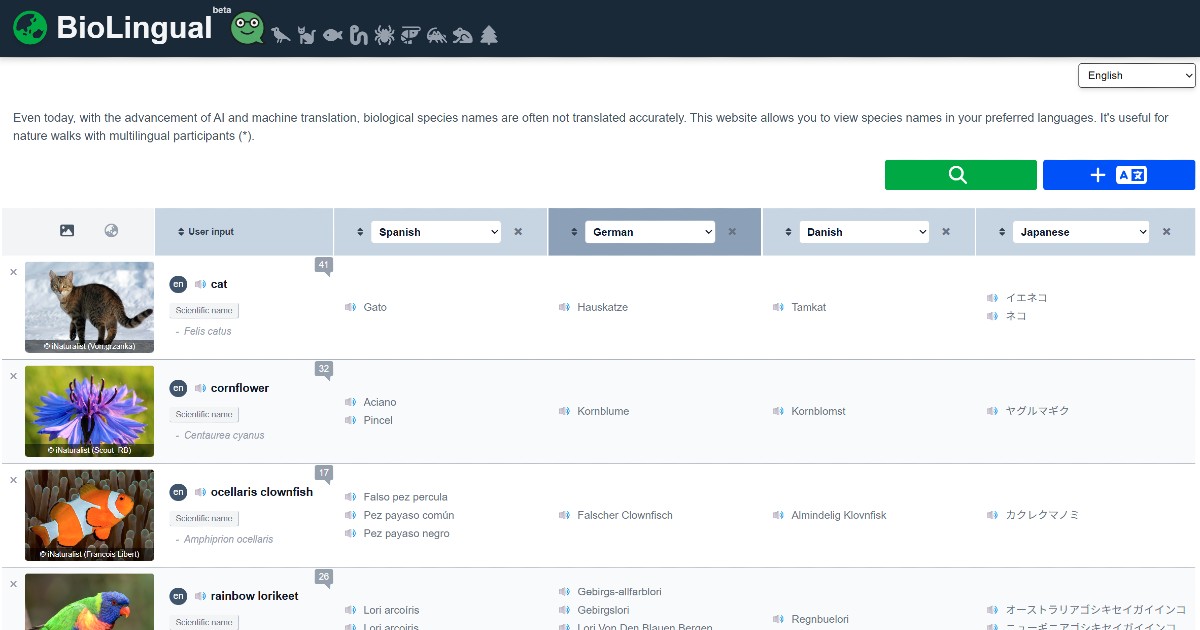This screenshot has height=630, width=1200.
Task: Click the bird category icon in header
Action: pos(281,36)
